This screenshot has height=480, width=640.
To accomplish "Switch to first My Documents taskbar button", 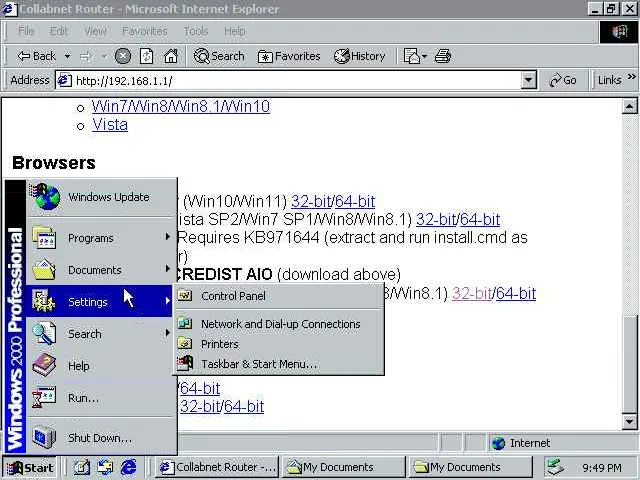I will tap(343, 467).
